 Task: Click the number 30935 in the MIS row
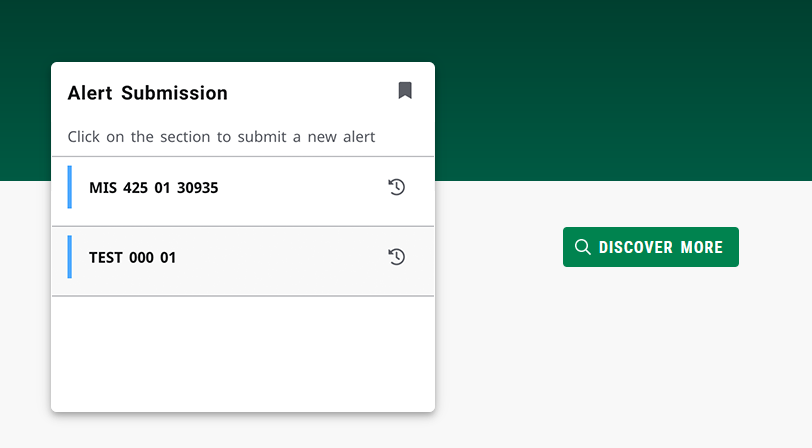click(197, 188)
